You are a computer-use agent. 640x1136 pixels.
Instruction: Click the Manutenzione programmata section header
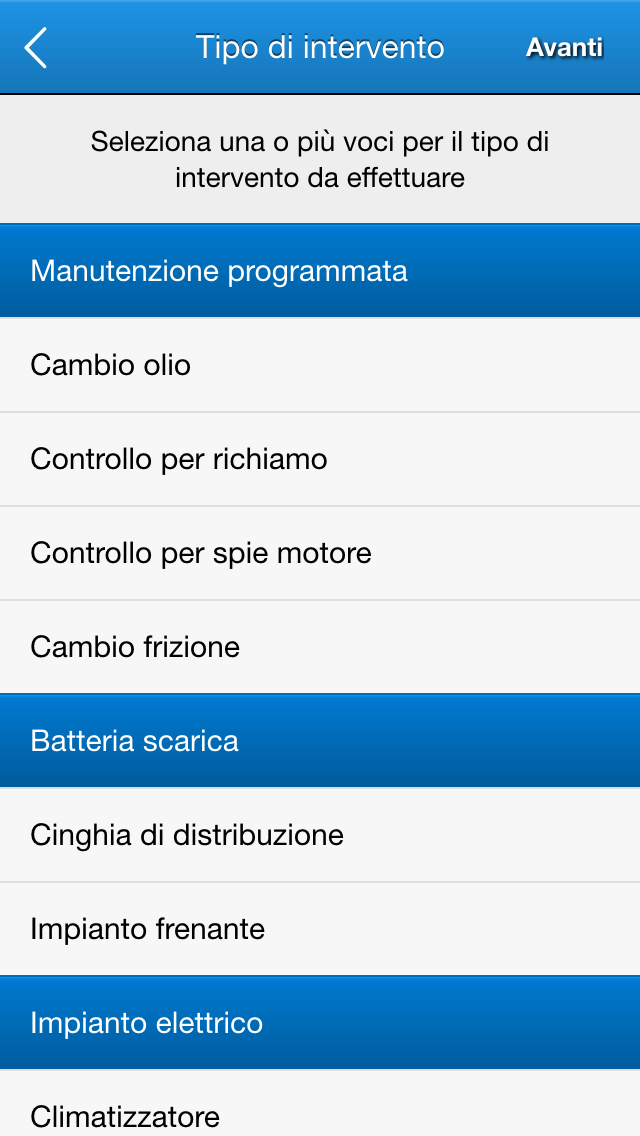click(x=320, y=271)
